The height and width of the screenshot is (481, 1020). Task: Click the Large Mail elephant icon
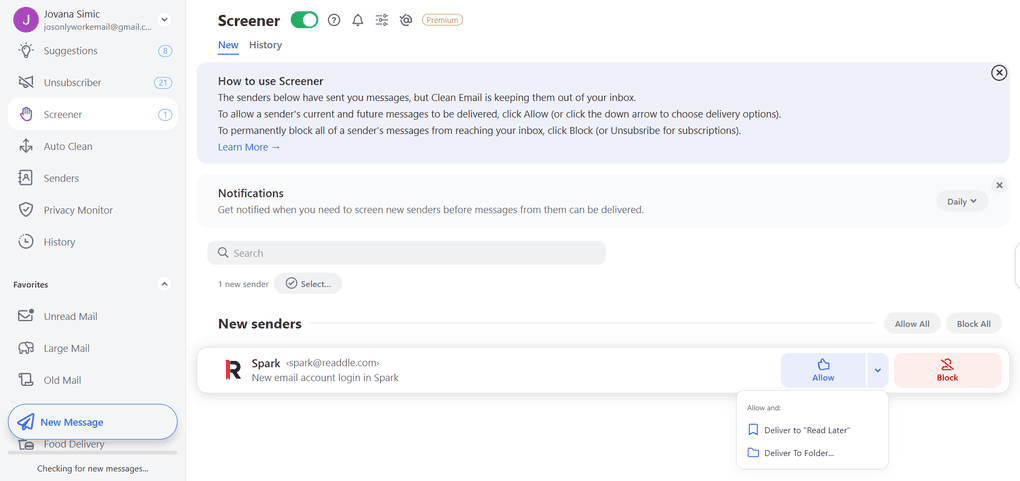(x=25, y=348)
